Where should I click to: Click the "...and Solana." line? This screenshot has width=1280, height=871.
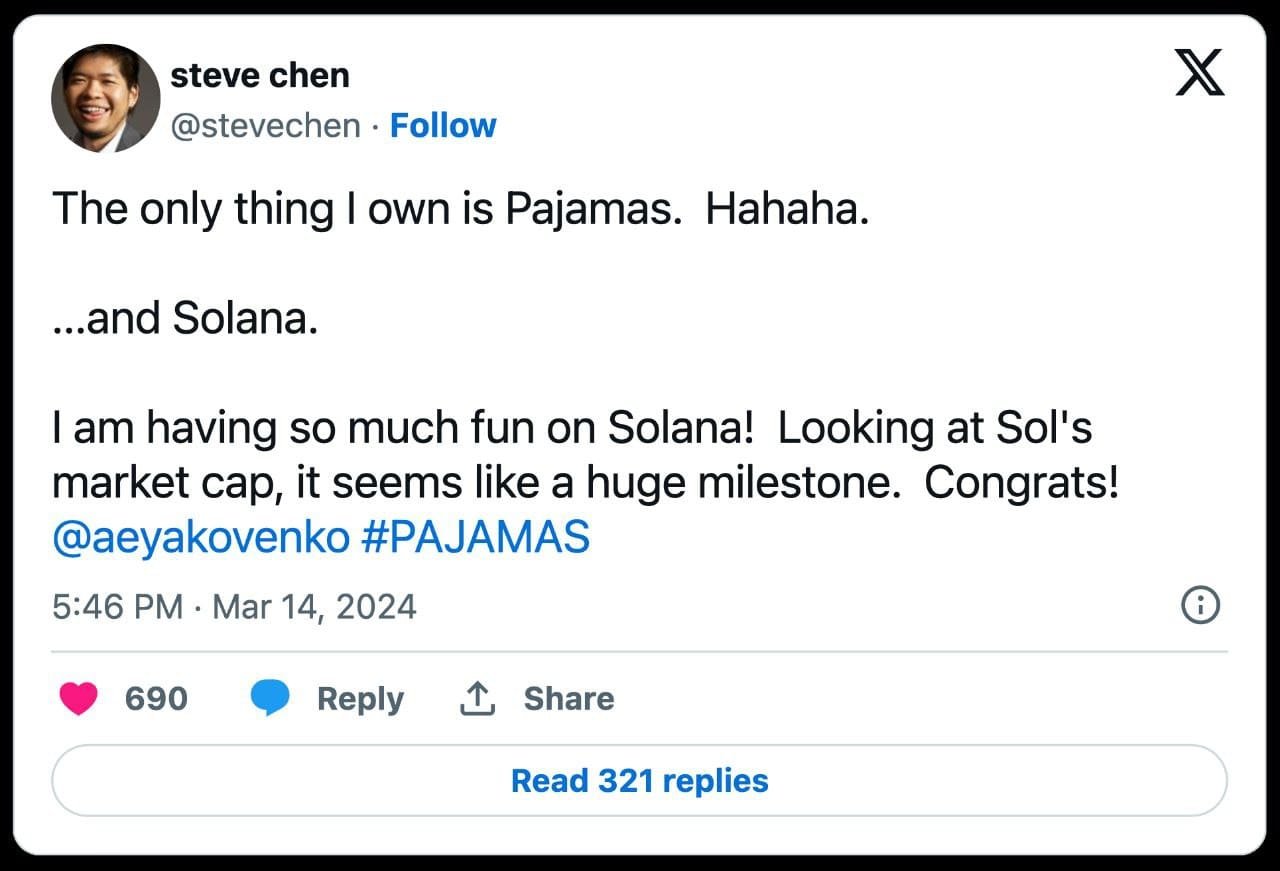[x=184, y=318]
